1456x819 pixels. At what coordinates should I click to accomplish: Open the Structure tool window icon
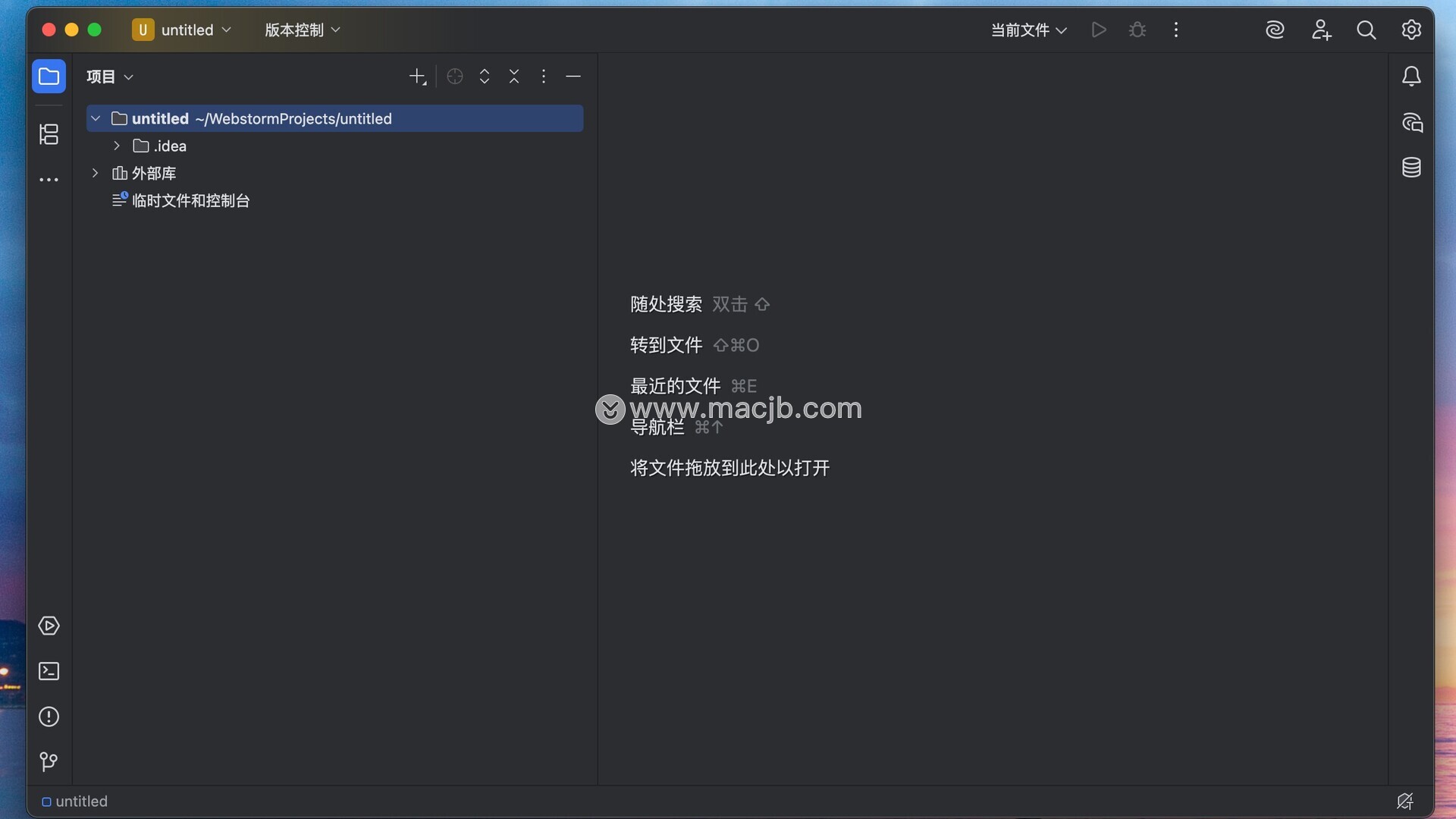pos(49,134)
